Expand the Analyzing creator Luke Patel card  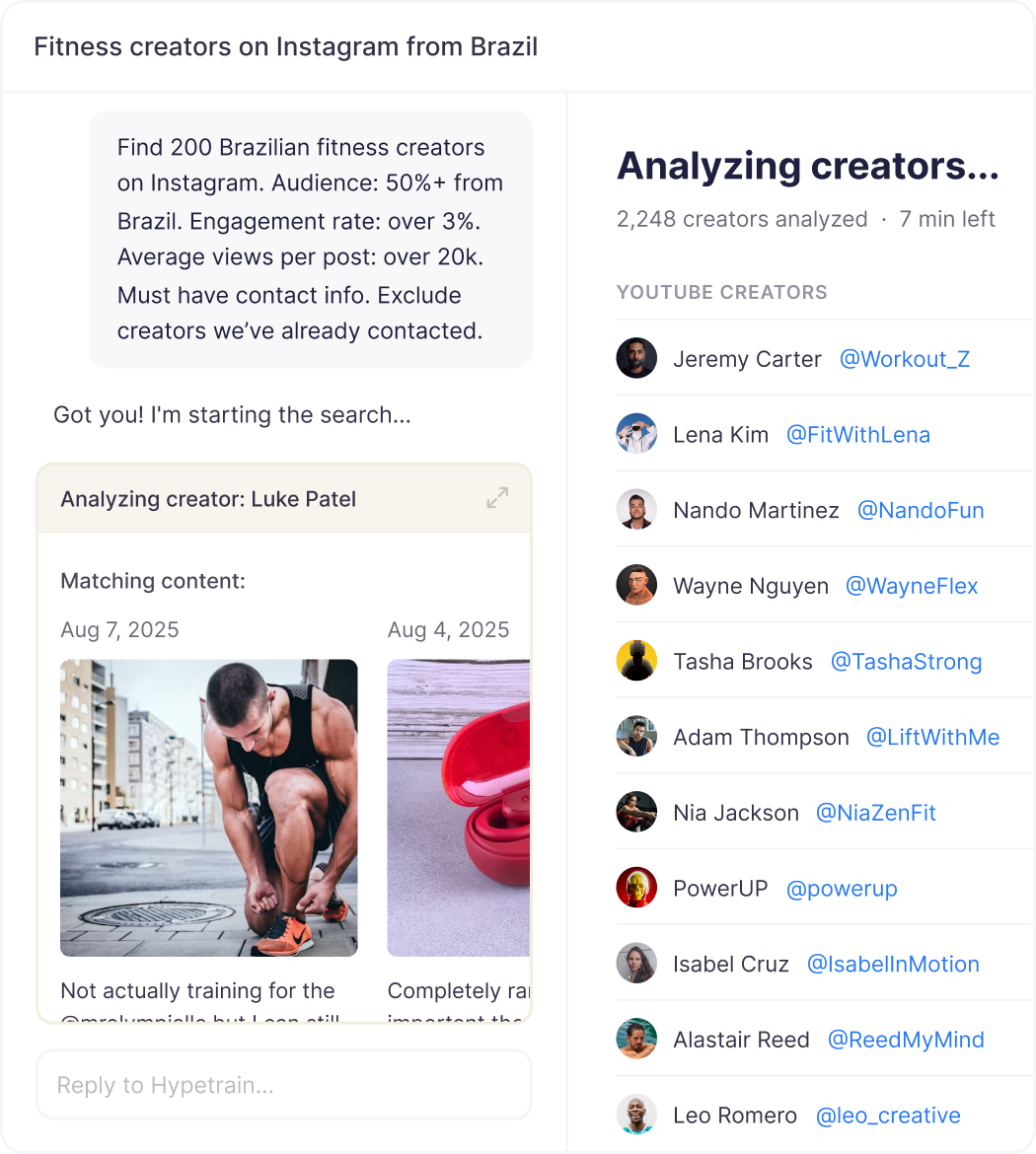point(497,498)
